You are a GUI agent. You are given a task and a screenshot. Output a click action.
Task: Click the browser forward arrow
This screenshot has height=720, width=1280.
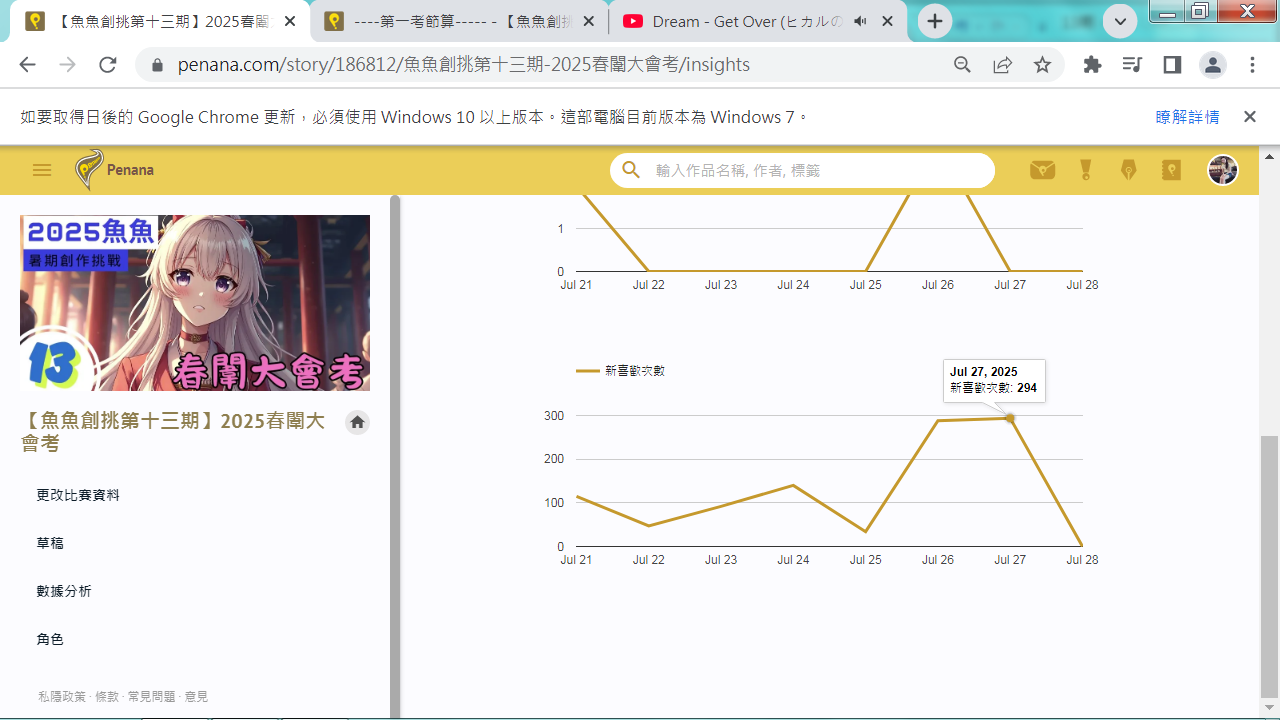click(67, 65)
